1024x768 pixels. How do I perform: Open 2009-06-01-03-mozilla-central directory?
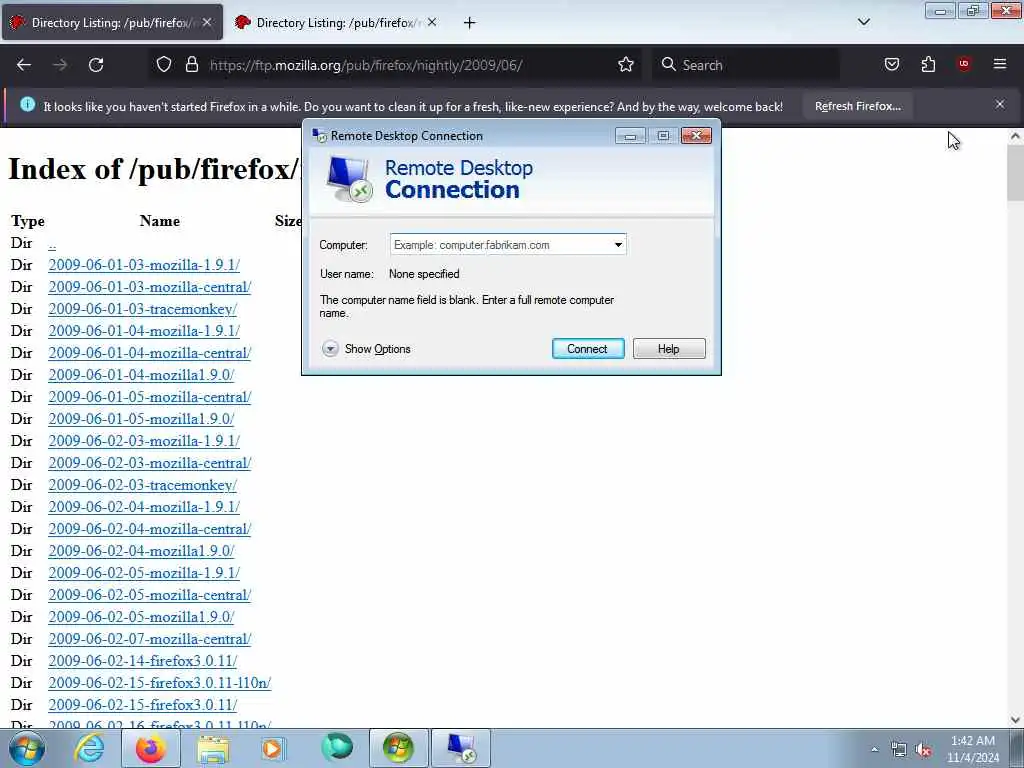click(x=150, y=287)
